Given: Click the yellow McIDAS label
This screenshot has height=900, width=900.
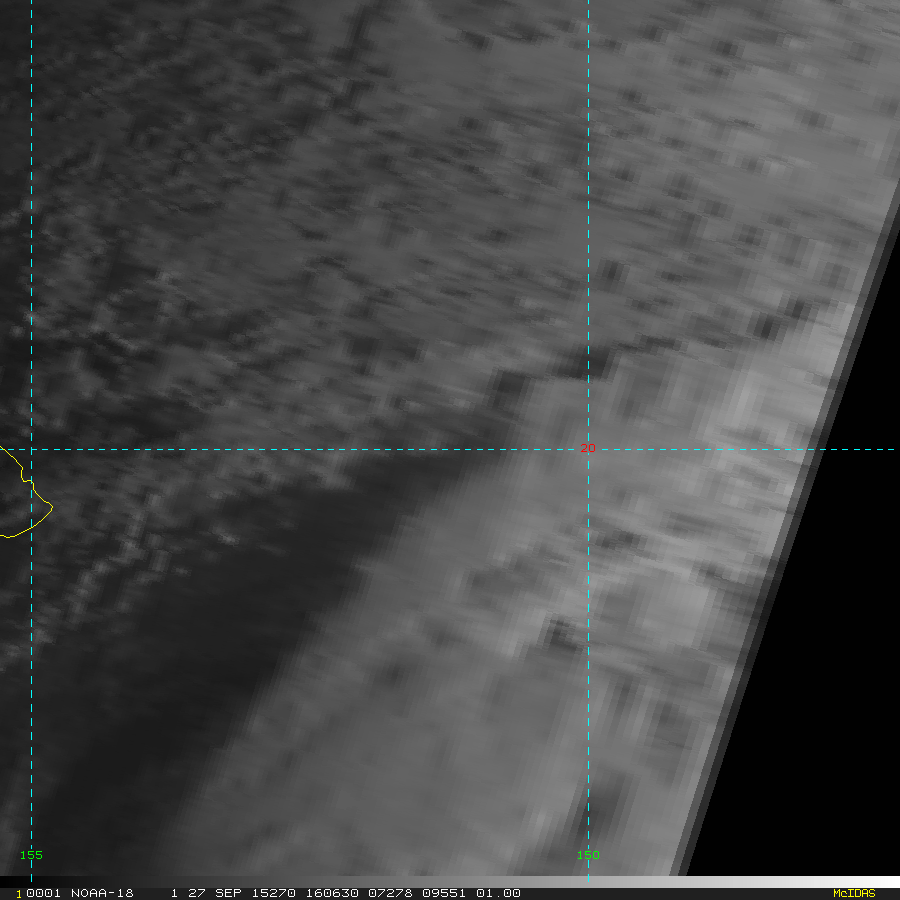Looking at the screenshot, I should (x=853, y=893).
